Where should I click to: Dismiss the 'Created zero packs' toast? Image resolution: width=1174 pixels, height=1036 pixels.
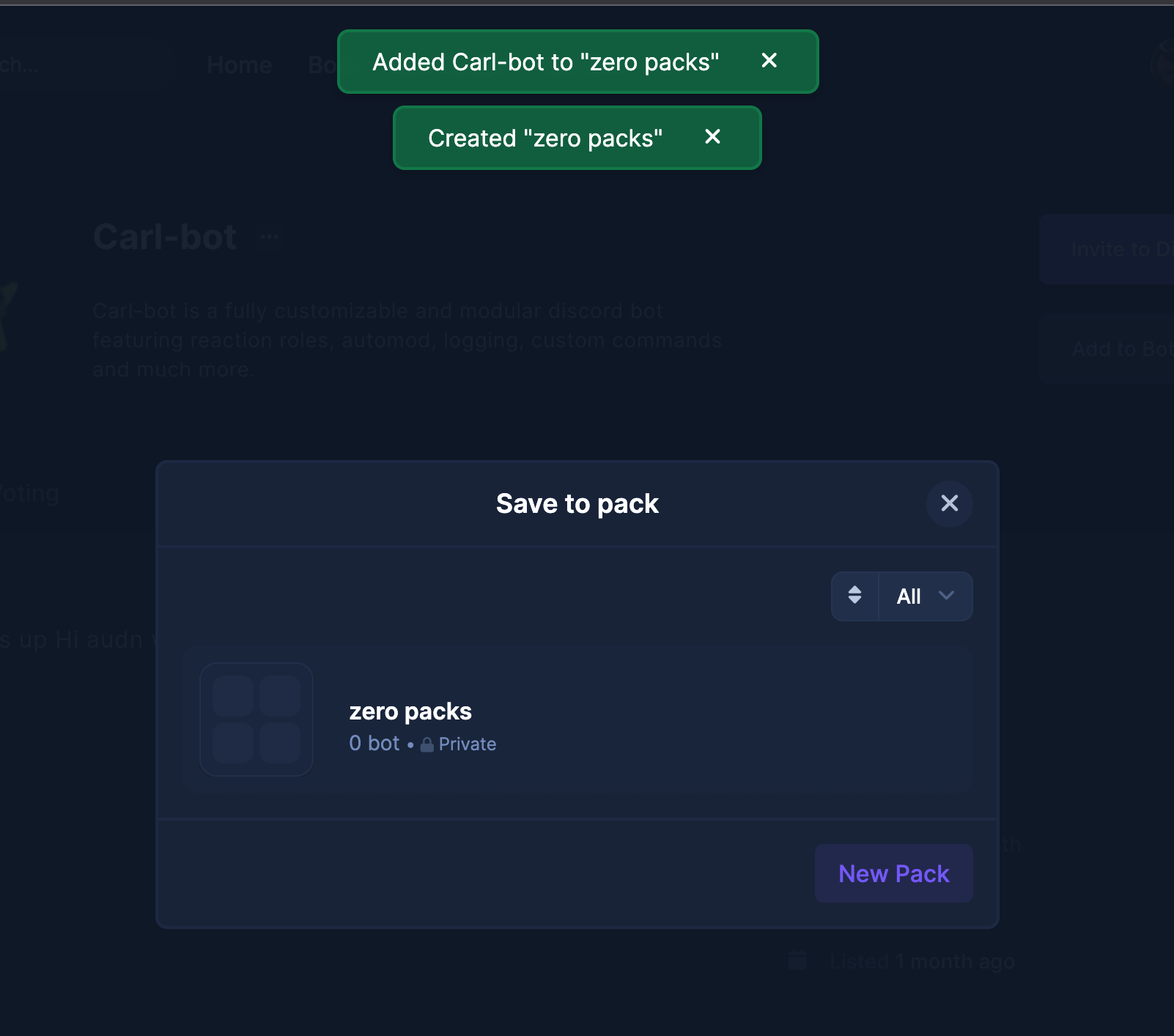tap(712, 137)
